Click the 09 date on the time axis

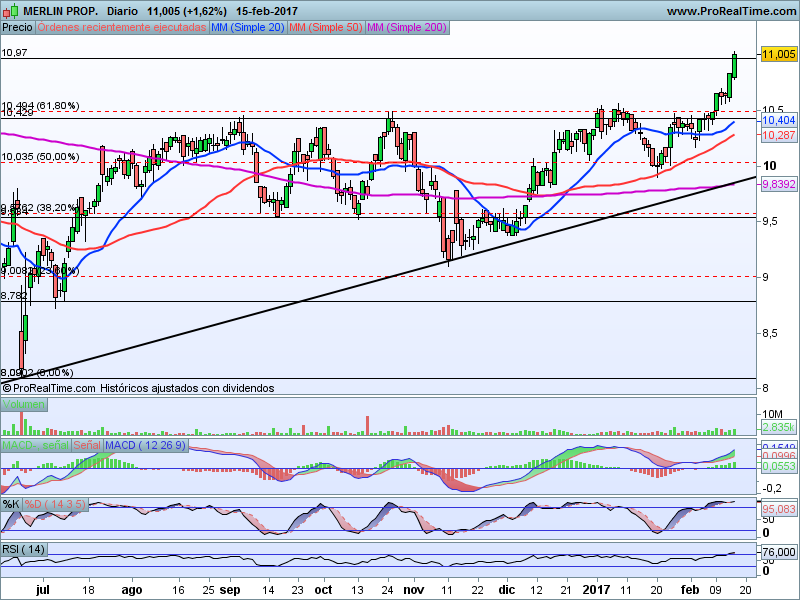[x=716, y=590]
